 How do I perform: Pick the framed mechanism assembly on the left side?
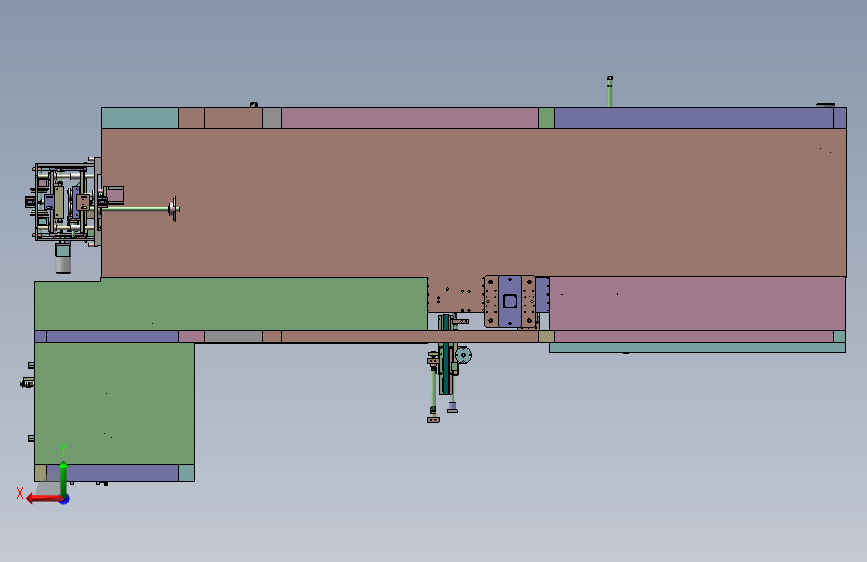pyautogui.click(x=66, y=202)
